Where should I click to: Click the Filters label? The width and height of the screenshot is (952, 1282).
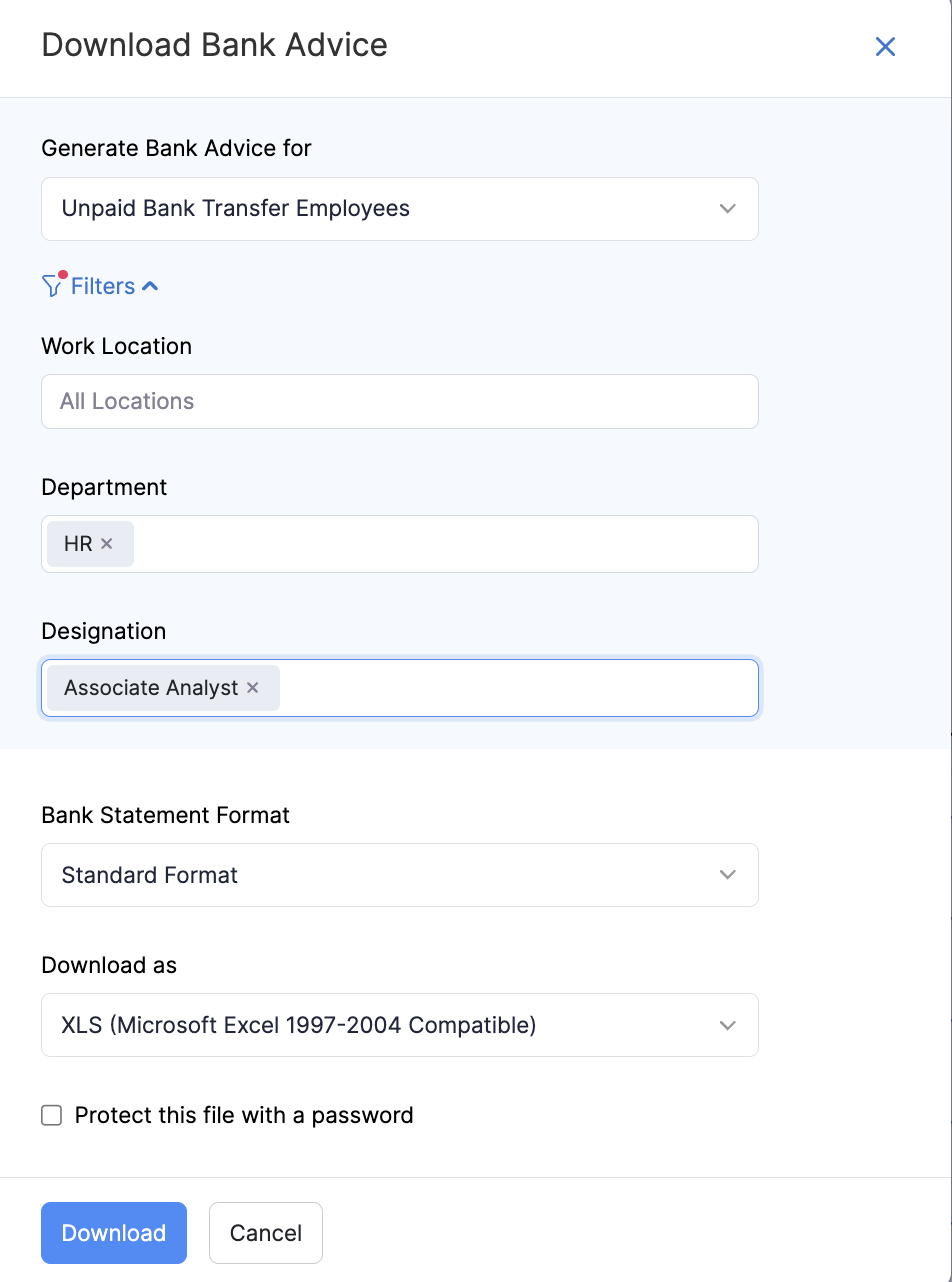(x=103, y=286)
